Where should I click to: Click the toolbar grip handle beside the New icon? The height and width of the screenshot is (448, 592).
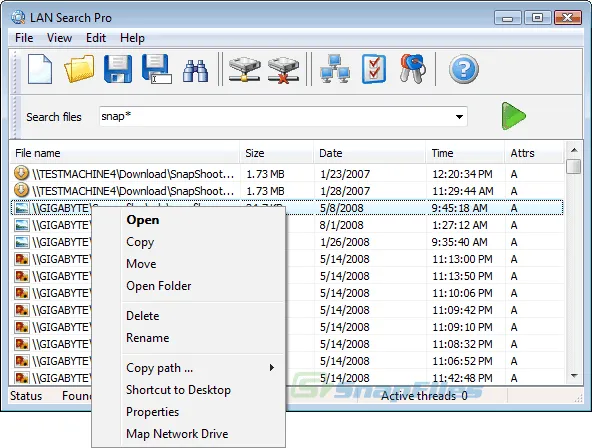(x=15, y=72)
